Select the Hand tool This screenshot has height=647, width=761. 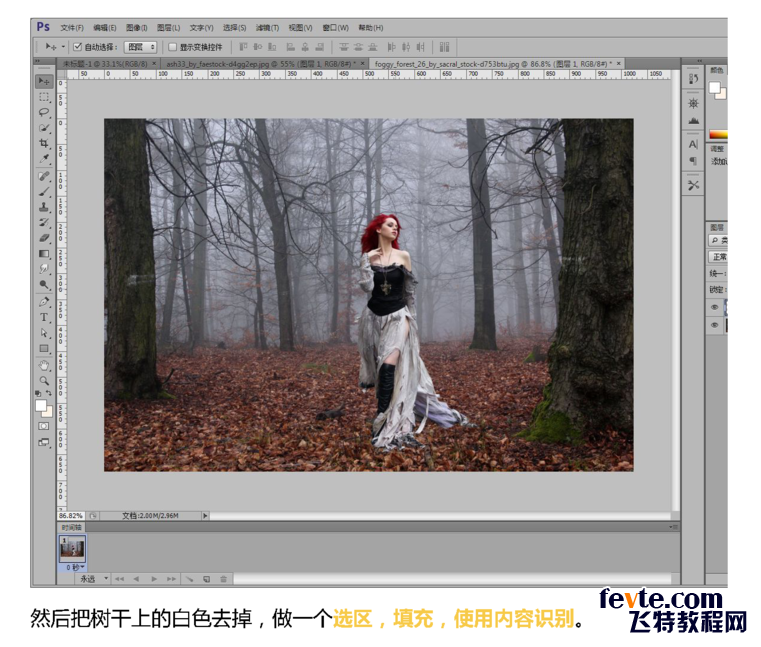pos(44,365)
